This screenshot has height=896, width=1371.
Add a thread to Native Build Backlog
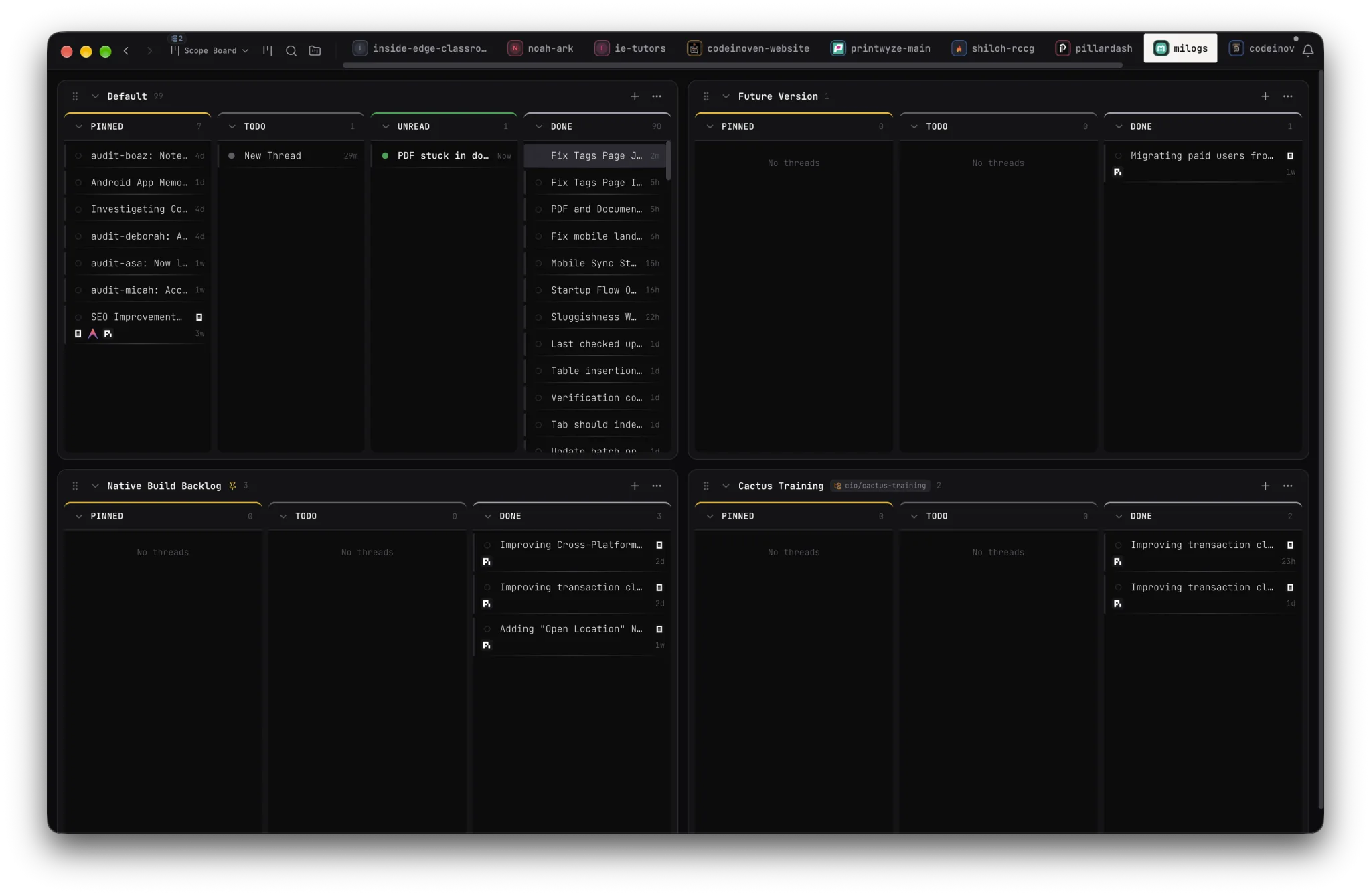pyautogui.click(x=635, y=486)
